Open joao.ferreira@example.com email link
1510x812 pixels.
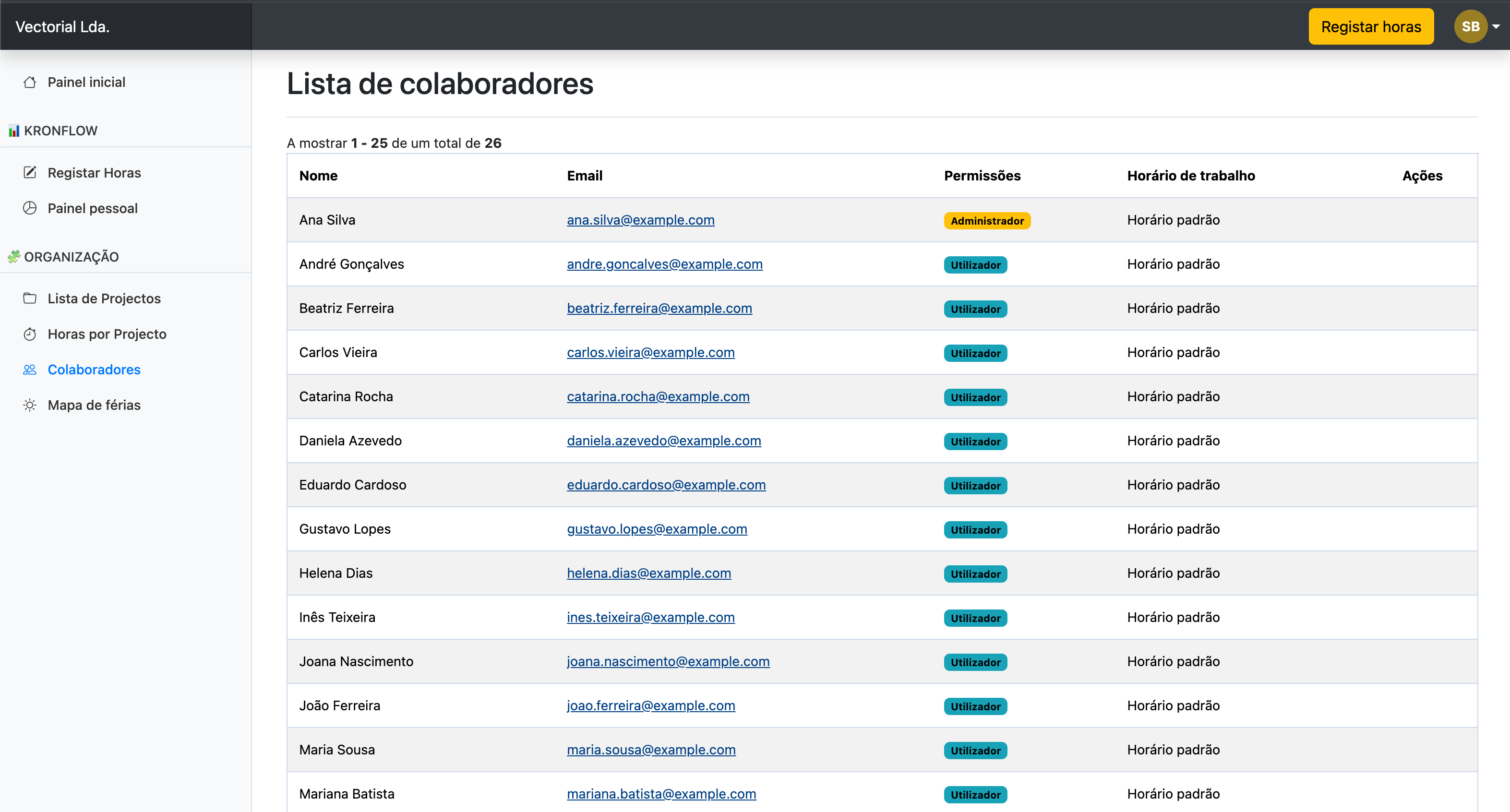tap(651, 705)
